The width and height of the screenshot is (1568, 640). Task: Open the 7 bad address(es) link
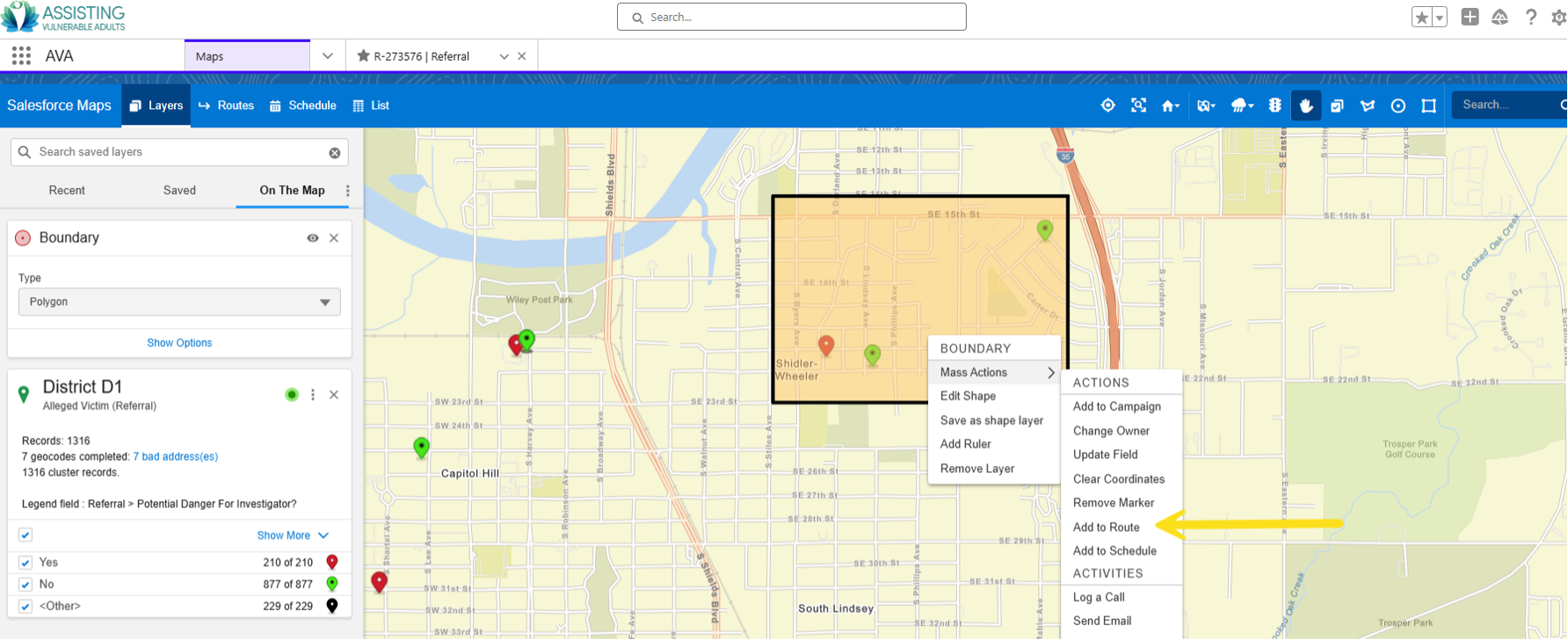click(x=176, y=457)
